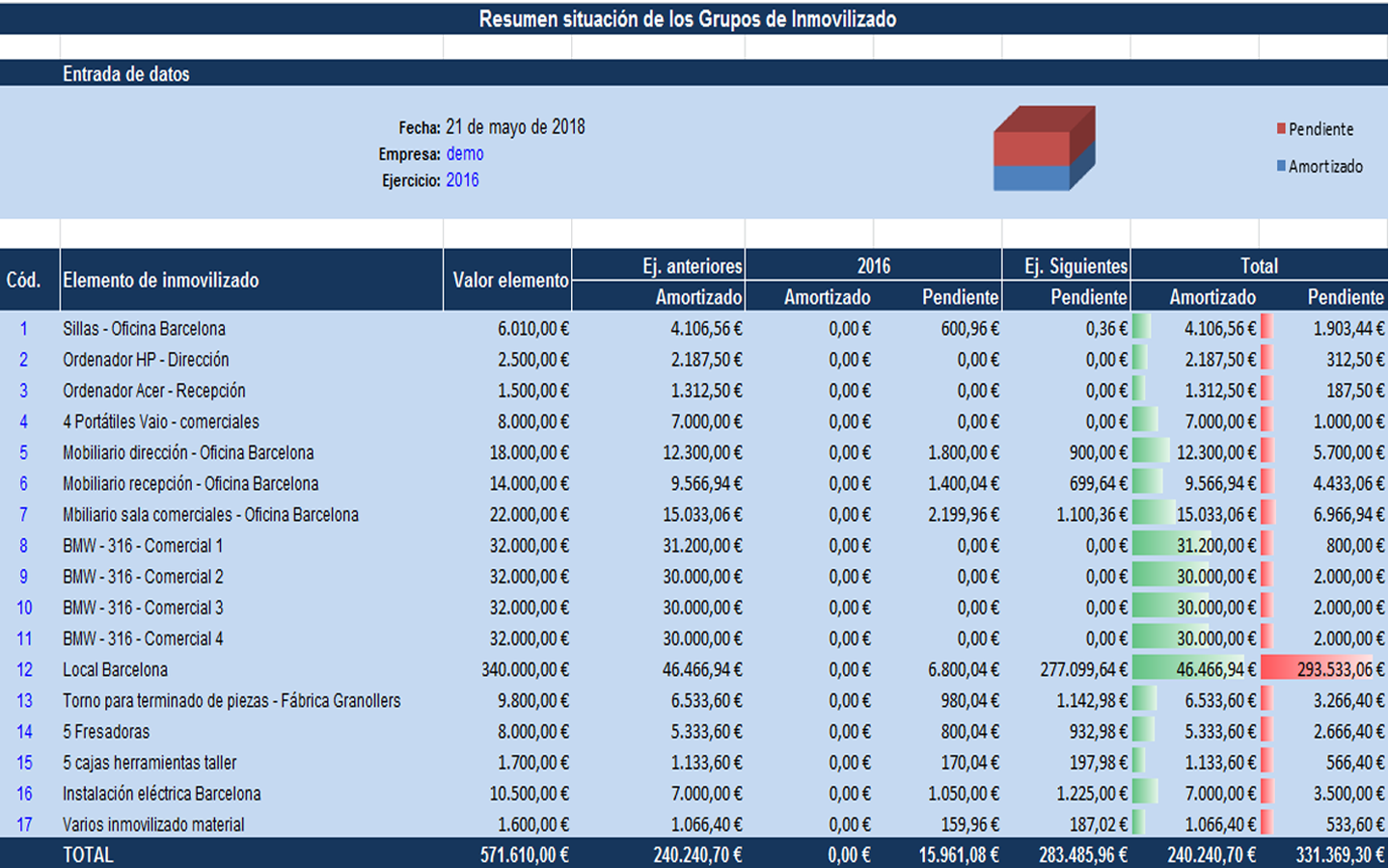Click code number 1 for Sillas row

click(x=24, y=329)
